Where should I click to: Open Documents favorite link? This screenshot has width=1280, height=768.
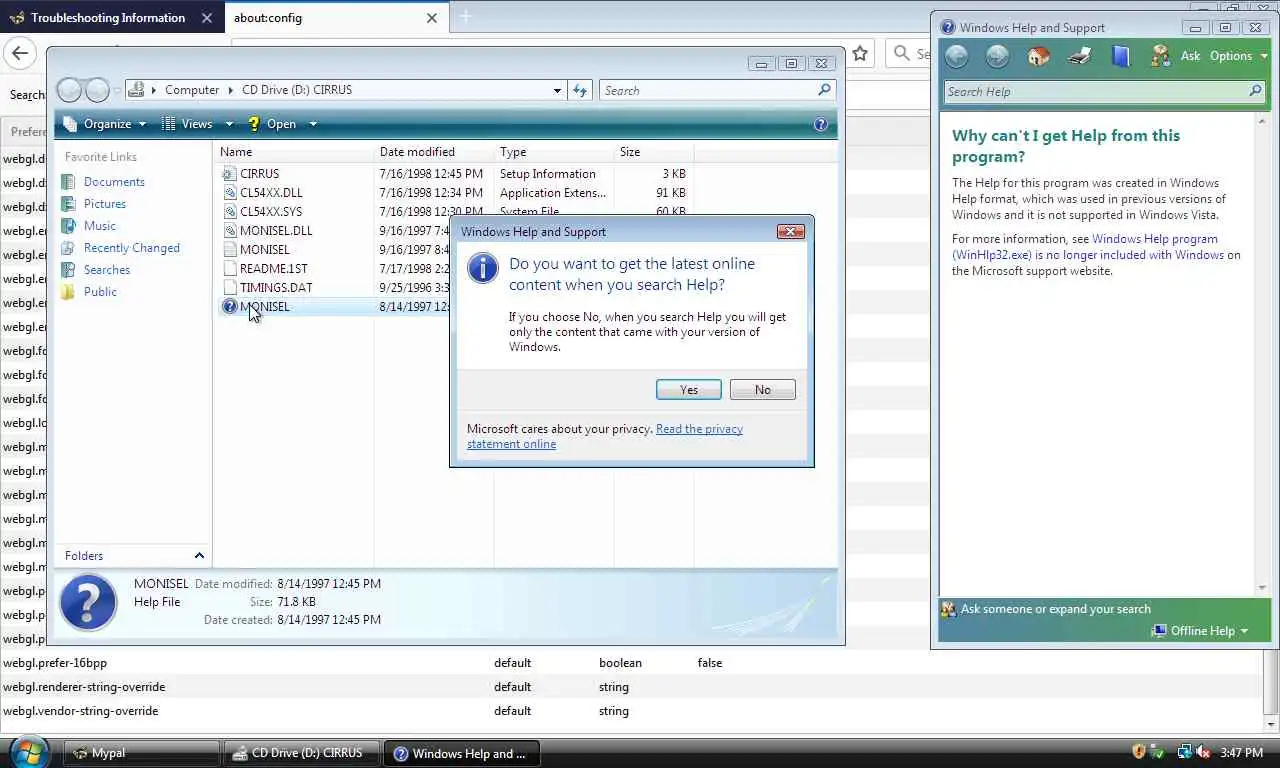coord(114,182)
